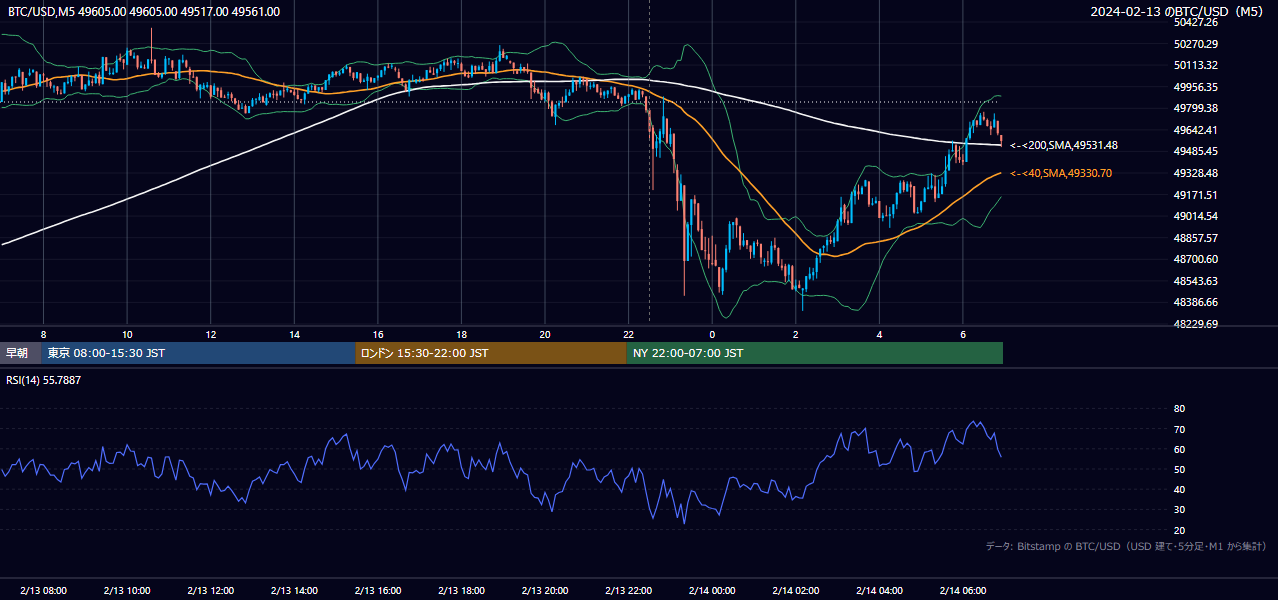Select the RSI scale value 40
The width and height of the screenshot is (1278, 600).
tap(1179, 489)
